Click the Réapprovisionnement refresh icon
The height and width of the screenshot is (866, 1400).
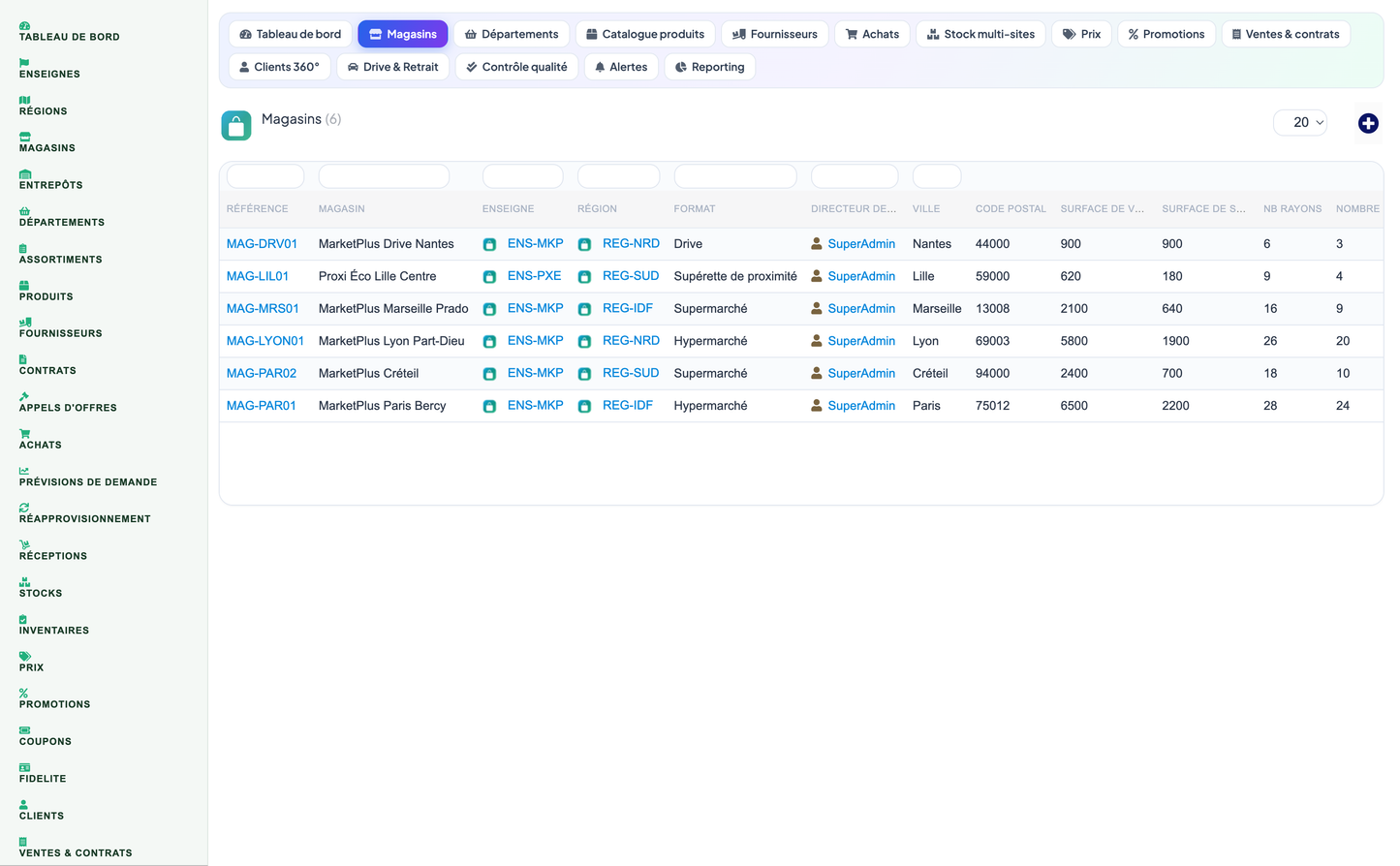pyautogui.click(x=24, y=508)
